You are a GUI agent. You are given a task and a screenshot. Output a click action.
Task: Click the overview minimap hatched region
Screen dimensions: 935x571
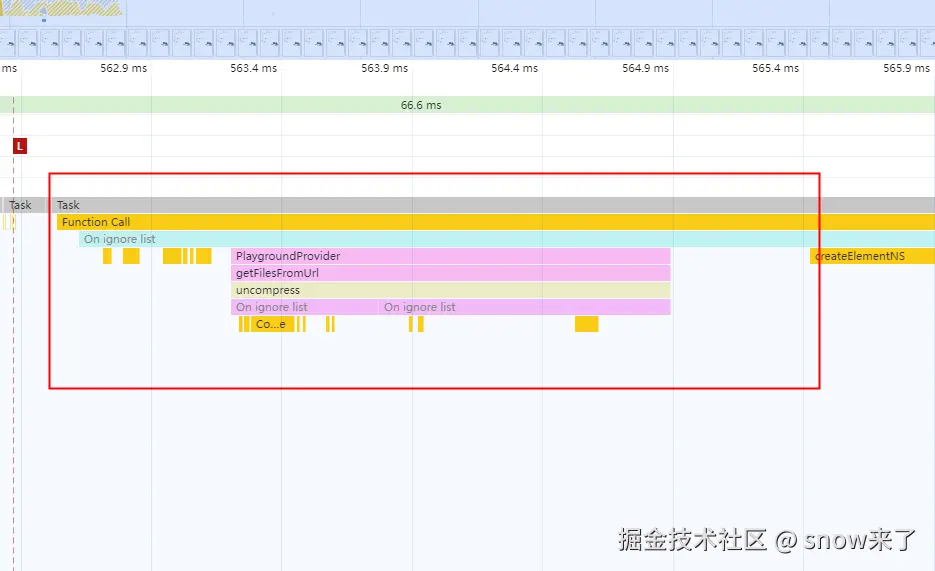point(62,8)
